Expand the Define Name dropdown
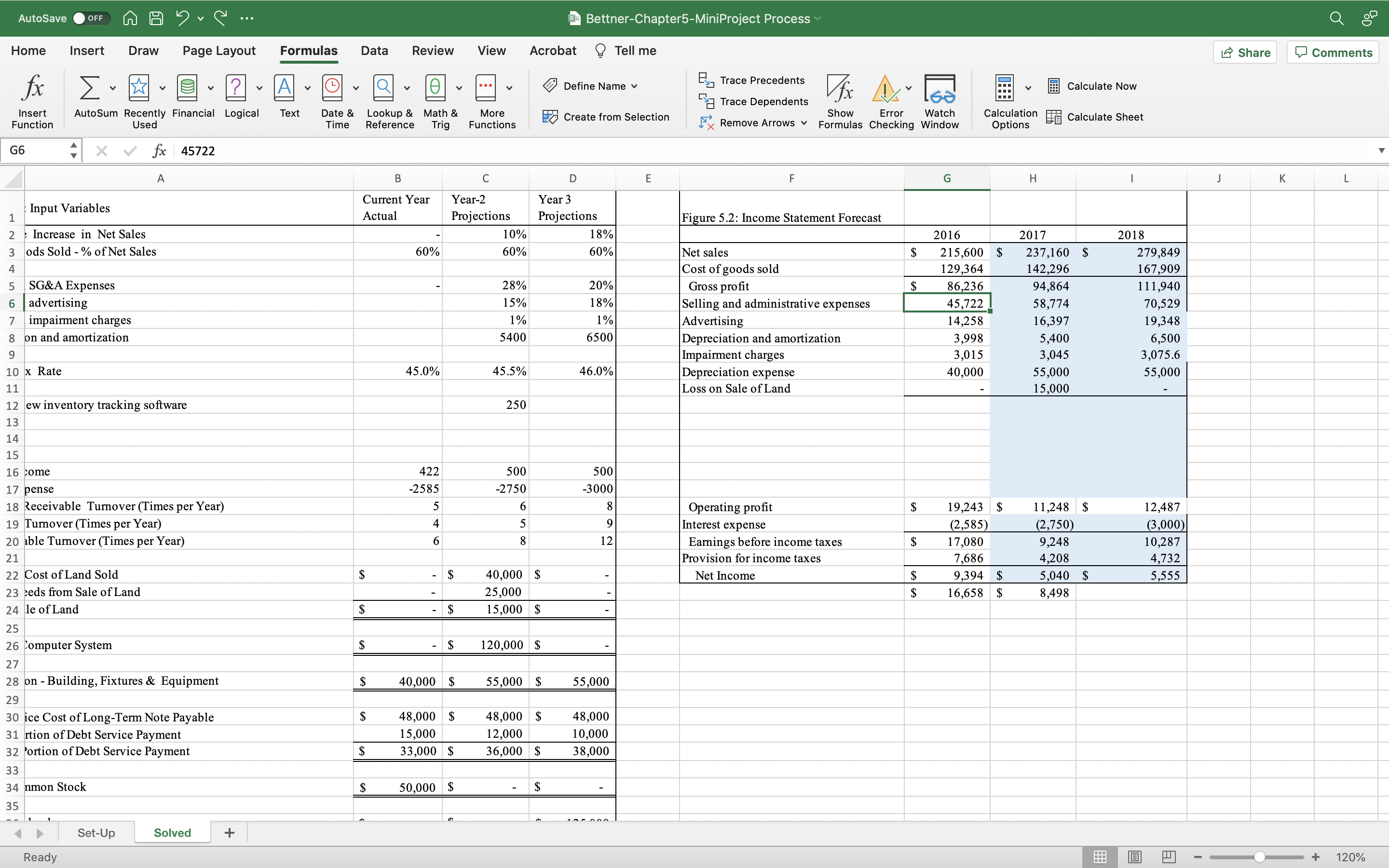 (x=634, y=86)
